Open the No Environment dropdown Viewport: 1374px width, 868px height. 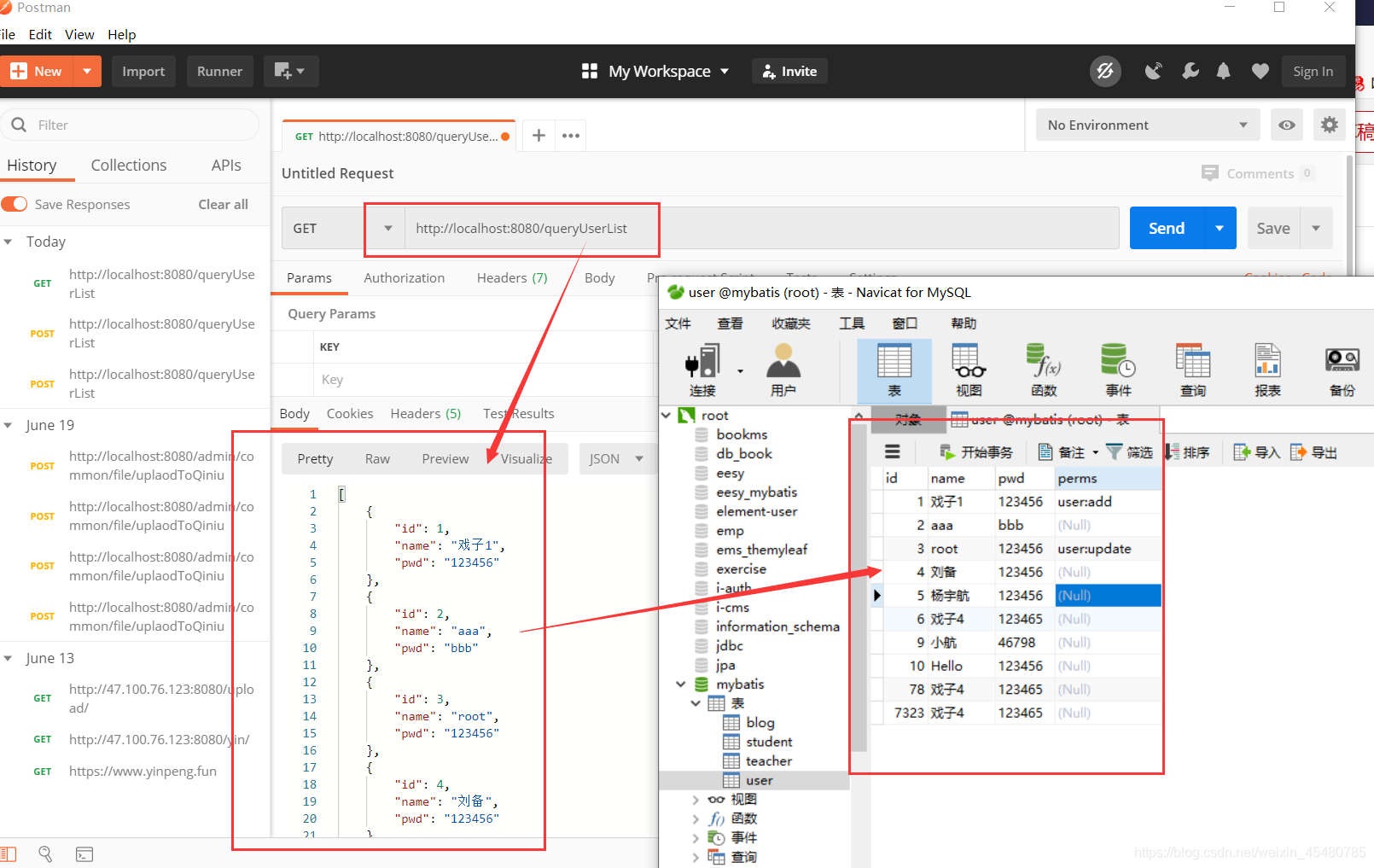pyautogui.click(x=1148, y=125)
